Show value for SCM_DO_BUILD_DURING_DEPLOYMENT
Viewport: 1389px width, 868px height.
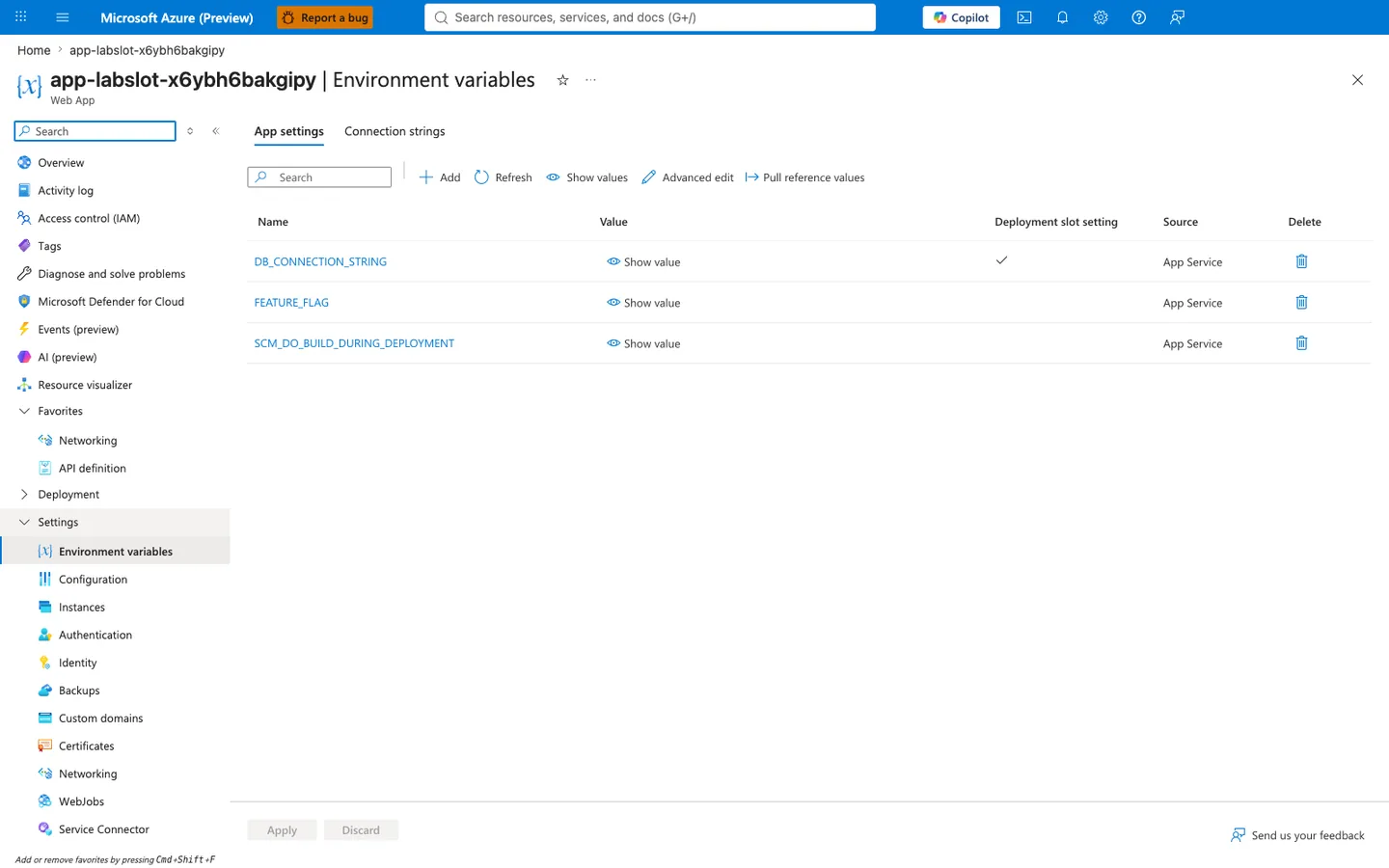[x=643, y=343]
